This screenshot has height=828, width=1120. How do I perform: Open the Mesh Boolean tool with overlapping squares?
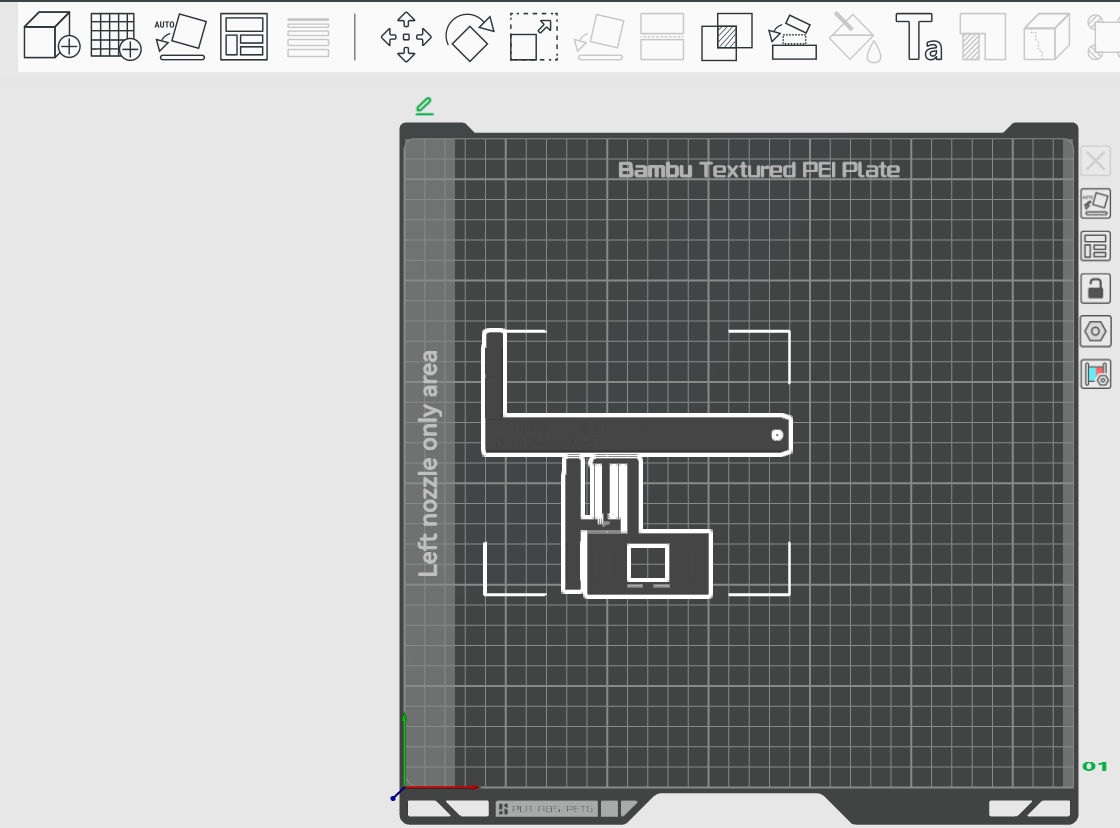tap(726, 36)
